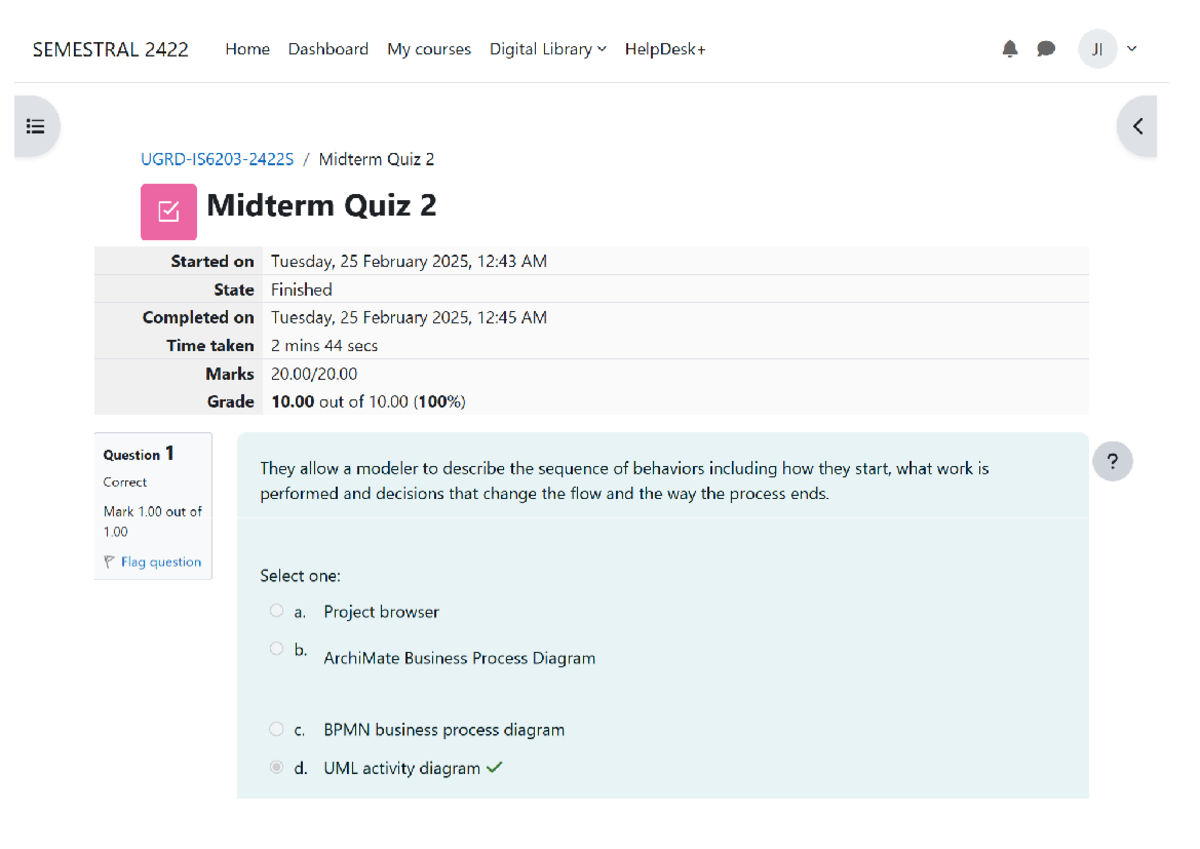The width and height of the screenshot is (1200, 849).
Task: Click the Started on date value
Action: [x=408, y=262]
